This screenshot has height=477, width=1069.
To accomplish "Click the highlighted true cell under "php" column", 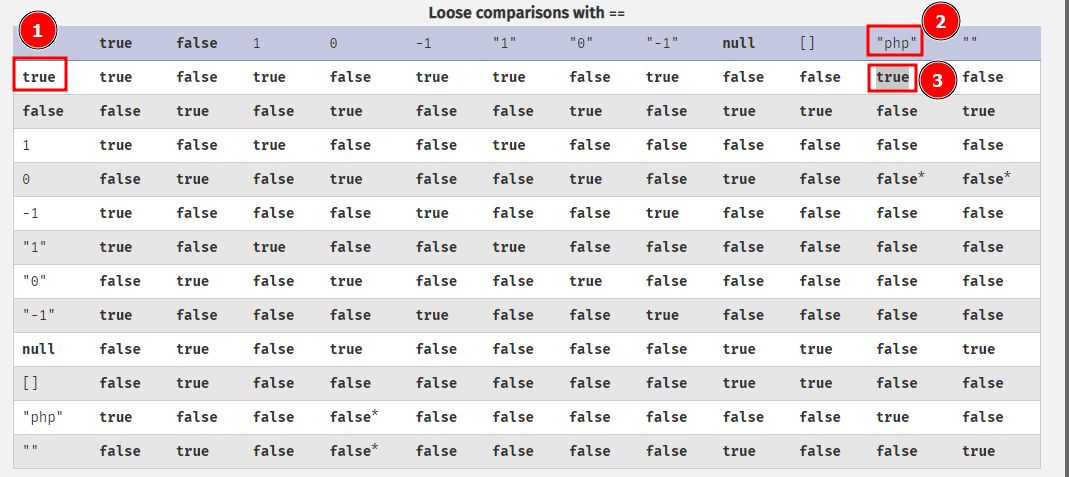I will tap(892, 77).
